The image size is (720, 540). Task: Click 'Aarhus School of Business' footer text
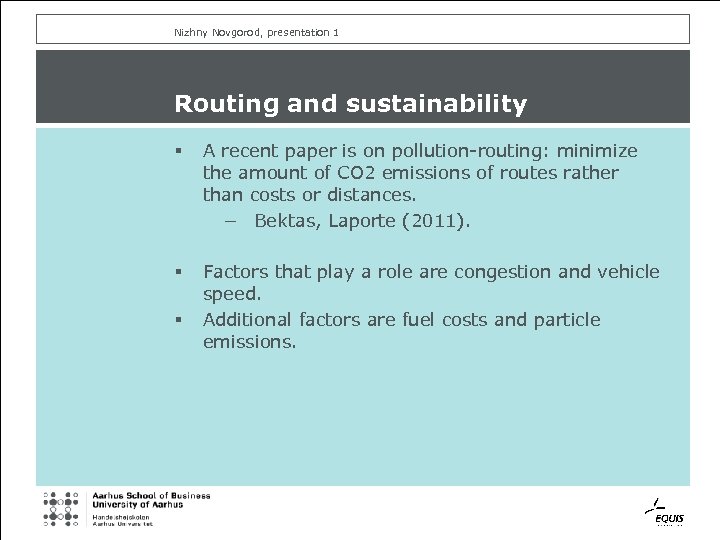151,496
